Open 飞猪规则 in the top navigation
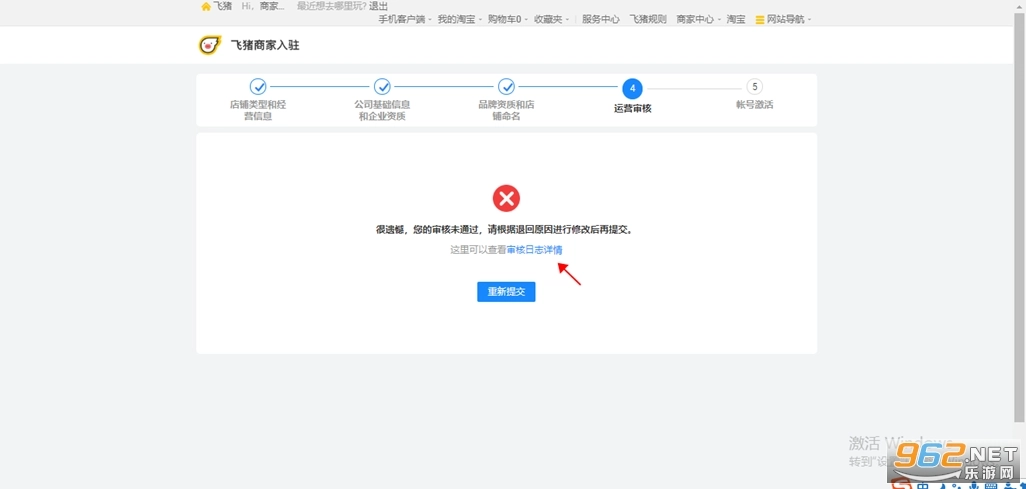The width and height of the screenshot is (1026, 489). pyautogui.click(x=648, y=19)
